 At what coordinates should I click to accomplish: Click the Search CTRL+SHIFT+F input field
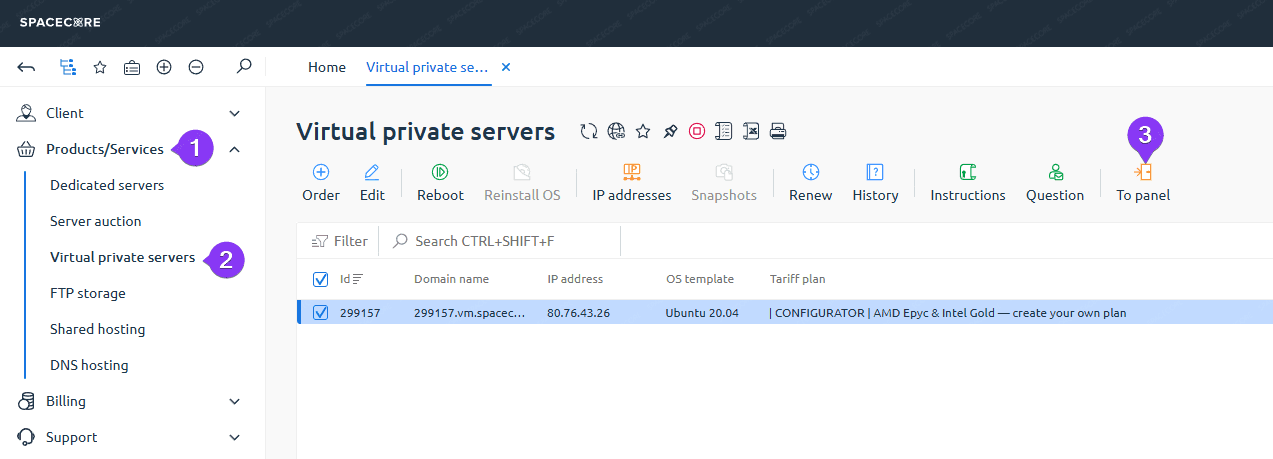pyautogui.click(x=500, y=241)
